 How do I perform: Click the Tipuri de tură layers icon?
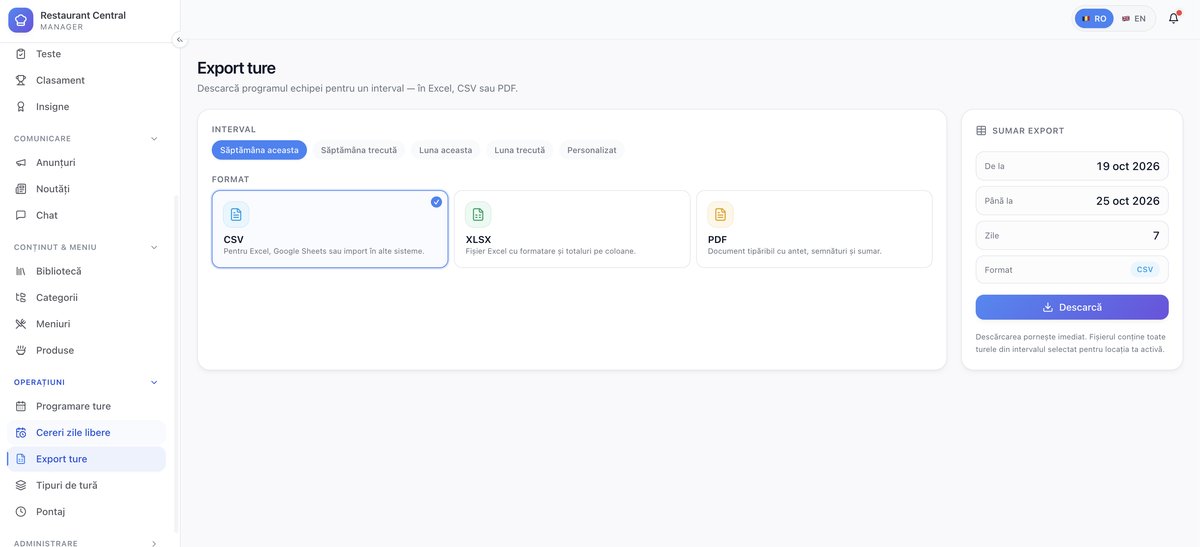point(21,485)
